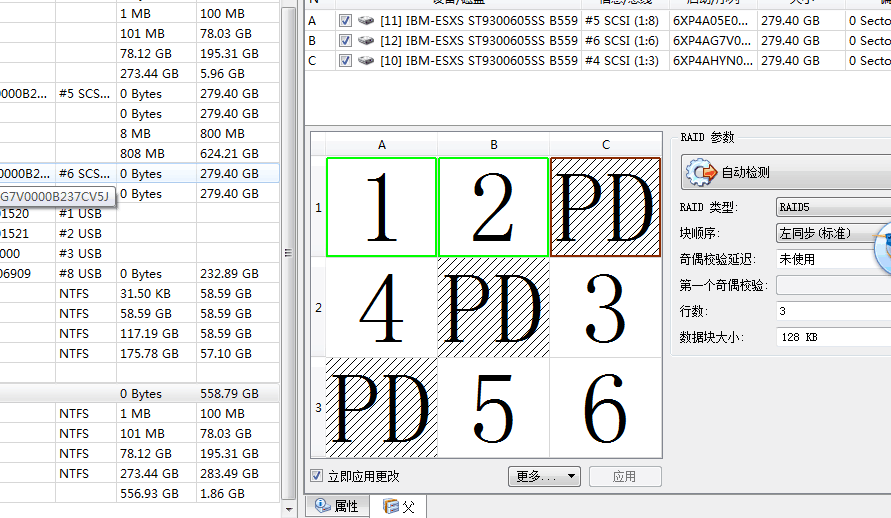The height and width of the screenshot is (518, 891).
Task: Click the disk icon for drive [11] IBM-ESXS
Action: 366,21
